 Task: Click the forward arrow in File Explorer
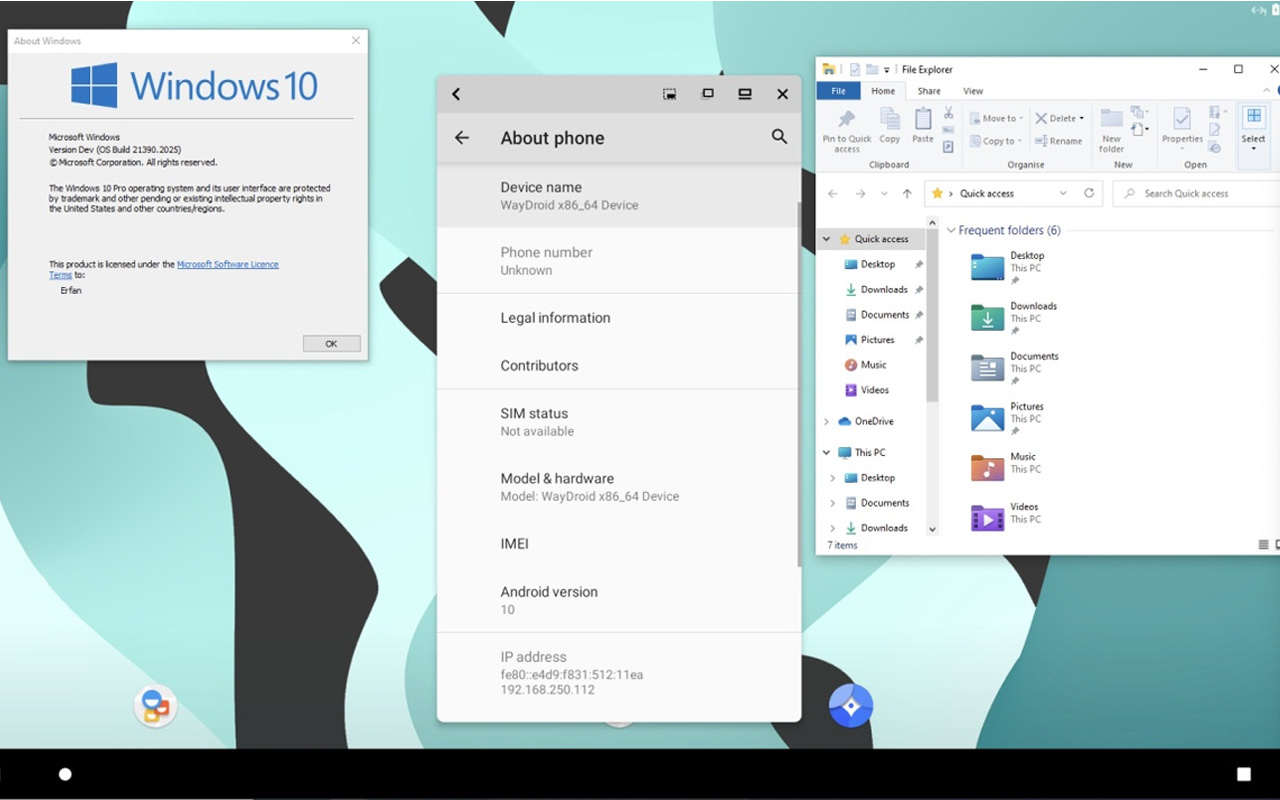pos(860,193)
